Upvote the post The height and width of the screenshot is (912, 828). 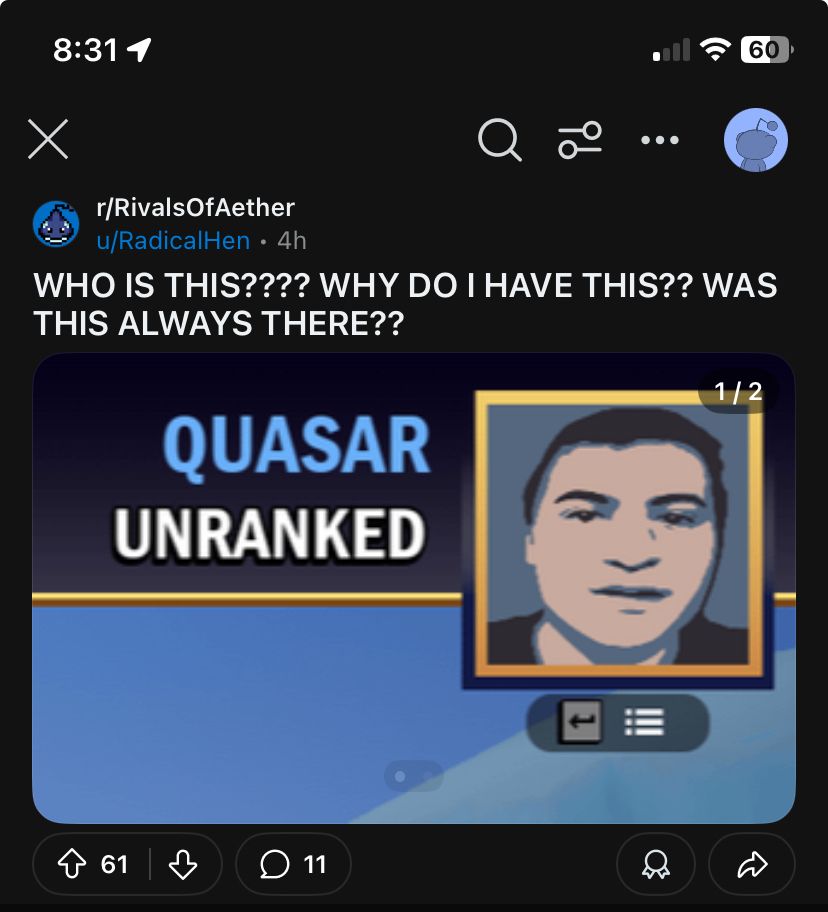coord(72,864)
